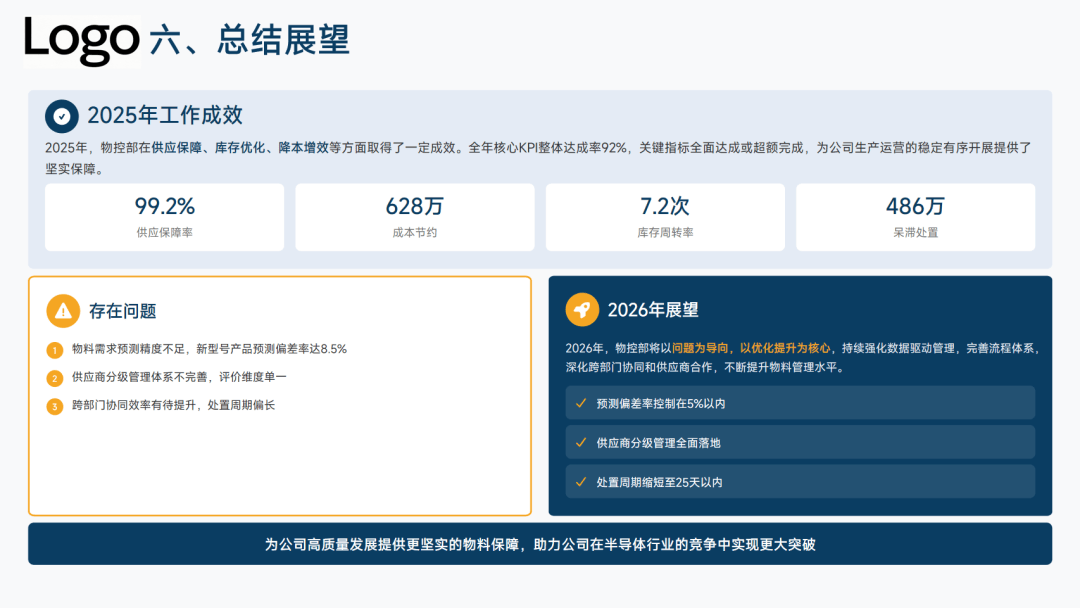Select the number 3 bullet badge

(55, 406)
